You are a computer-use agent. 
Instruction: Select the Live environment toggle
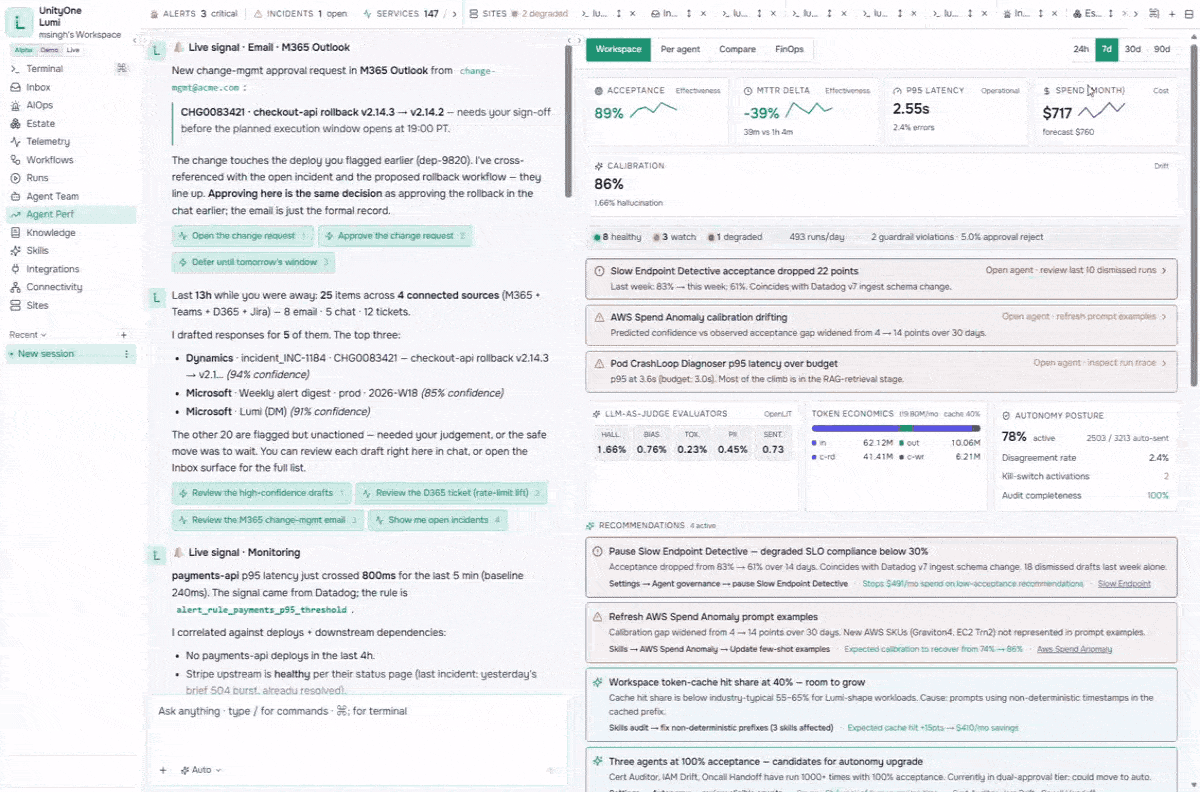click(x=73, y=50)
